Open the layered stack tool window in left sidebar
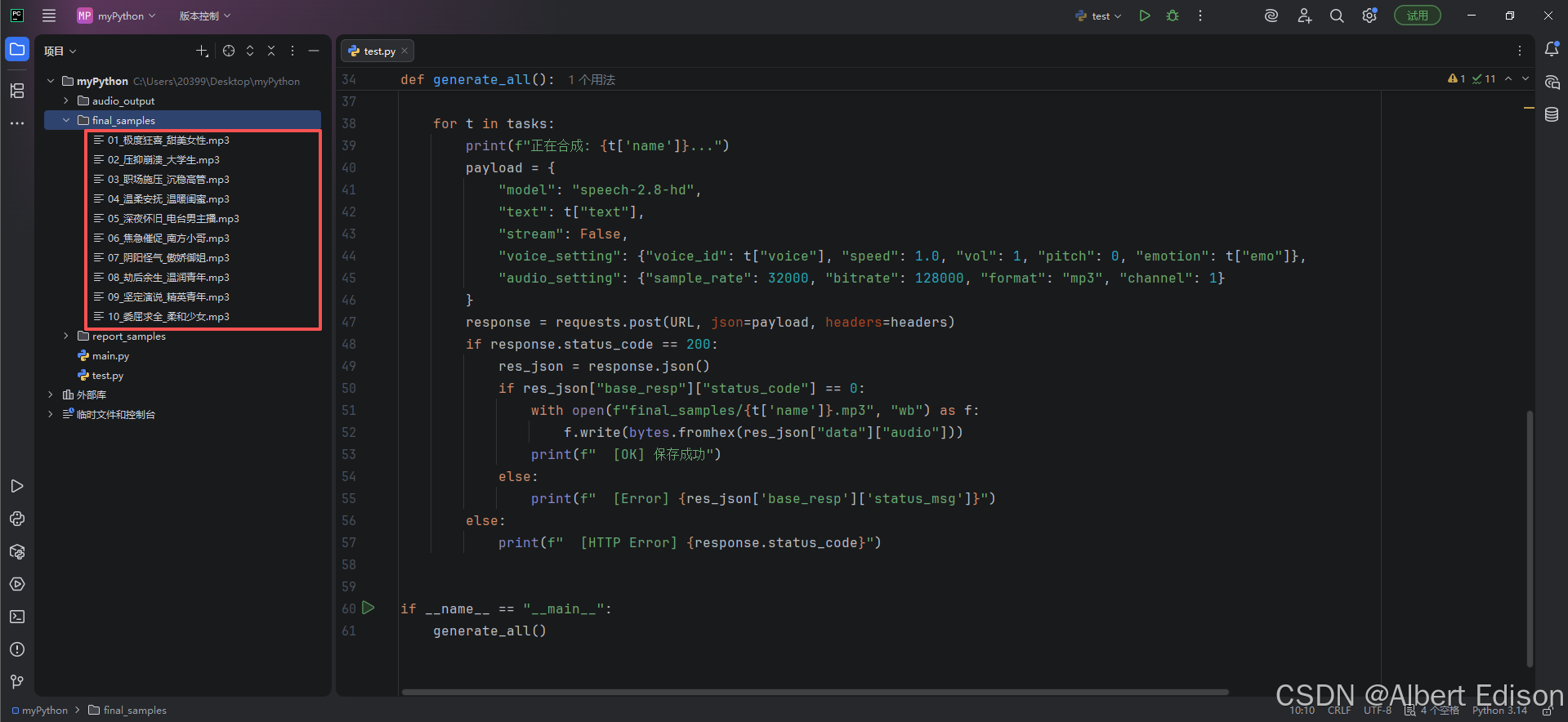 pos(16,551)
